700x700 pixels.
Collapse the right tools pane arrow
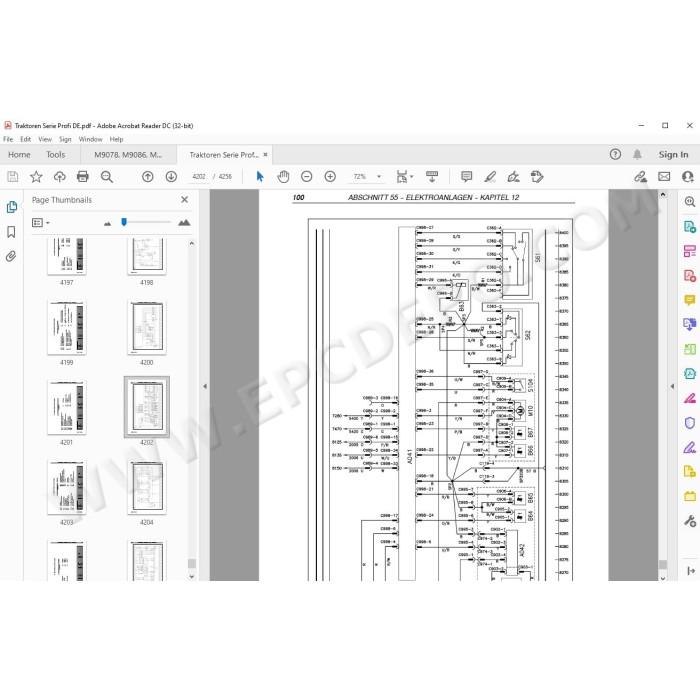(672, 387)
